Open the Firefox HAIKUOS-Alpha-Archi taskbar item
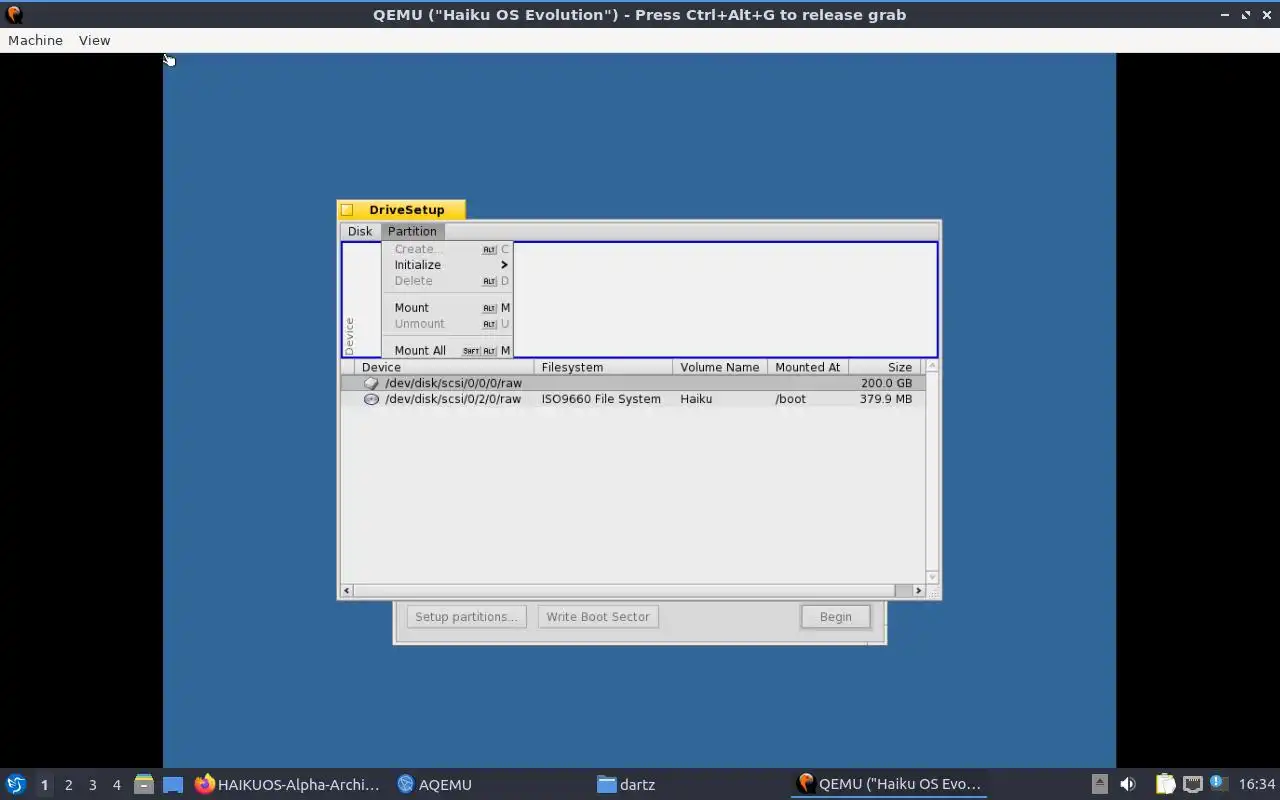1280x800 pixels. (x=288, y=784)
